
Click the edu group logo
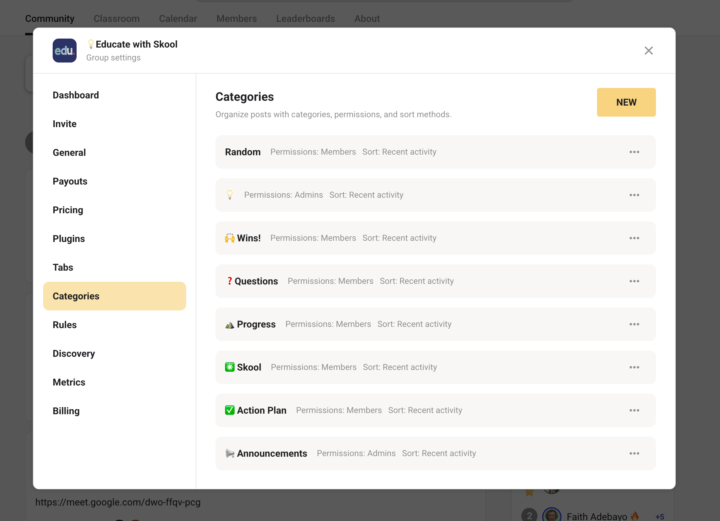pyautogui.click(x=64, y=50)
